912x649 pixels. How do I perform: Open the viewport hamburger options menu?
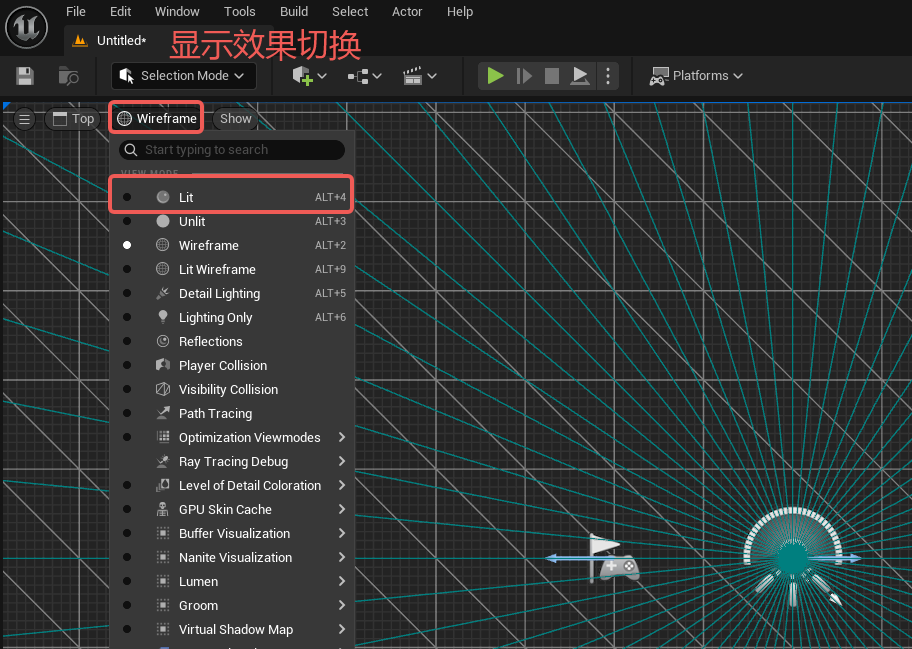[24, 119]
